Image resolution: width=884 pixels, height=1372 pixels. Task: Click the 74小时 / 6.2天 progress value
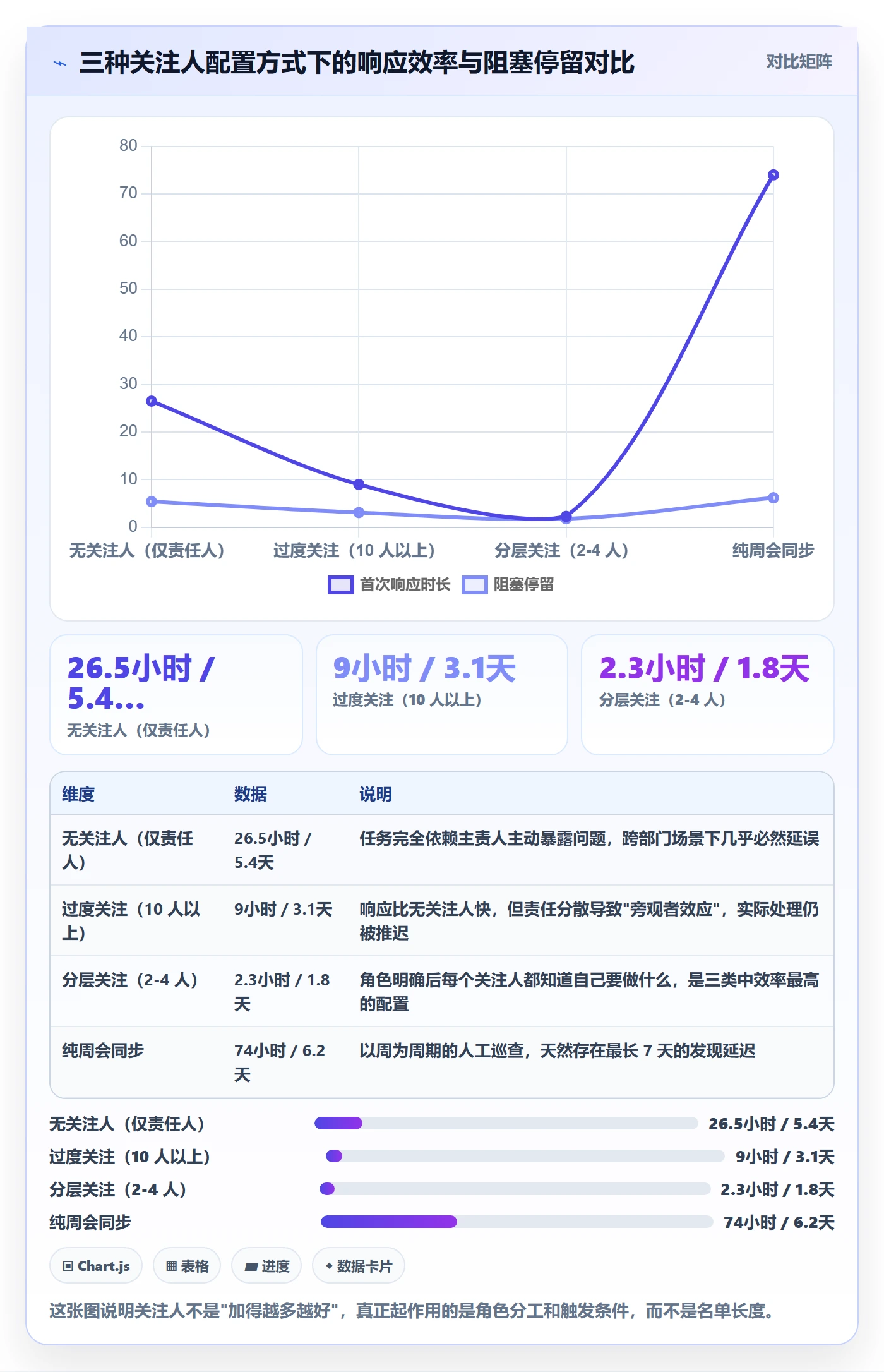pos(779,1222)
